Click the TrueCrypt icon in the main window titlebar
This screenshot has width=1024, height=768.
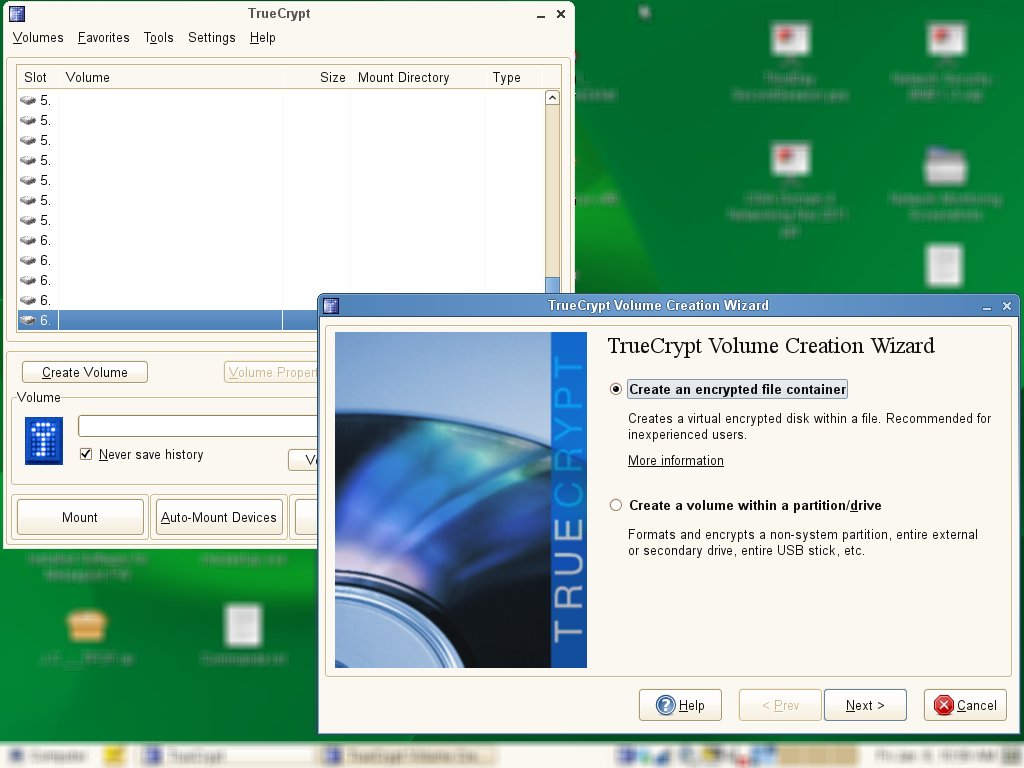pyautogui.click(x=16, y=13)
